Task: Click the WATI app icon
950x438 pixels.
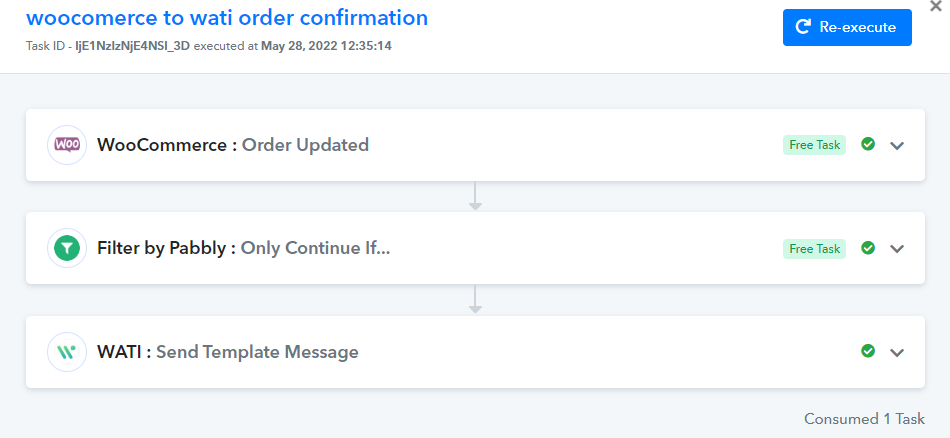Action: point(67,352)
